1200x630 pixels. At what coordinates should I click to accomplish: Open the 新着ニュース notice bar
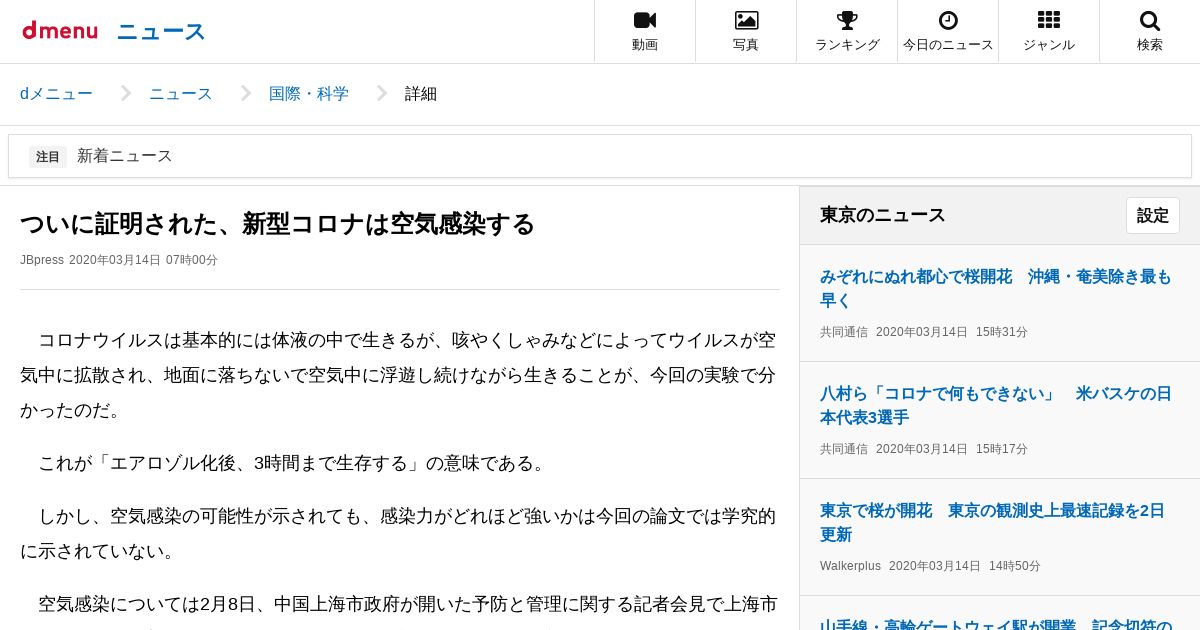600,156
